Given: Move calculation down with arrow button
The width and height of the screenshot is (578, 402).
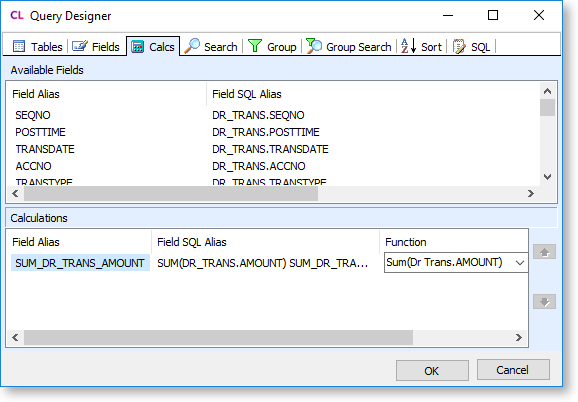Looking at the screenshot, I should (x=544, y=302).
